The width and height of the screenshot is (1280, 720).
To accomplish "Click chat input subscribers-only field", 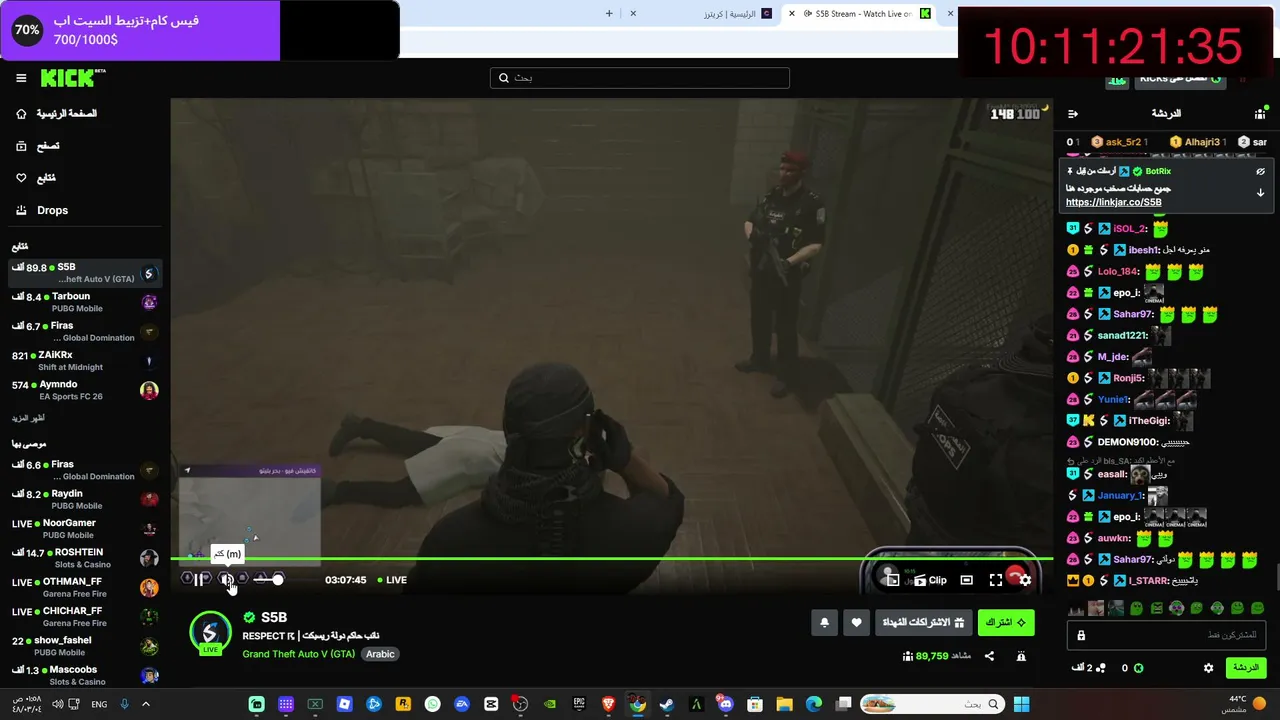I will pos(1166,635).
